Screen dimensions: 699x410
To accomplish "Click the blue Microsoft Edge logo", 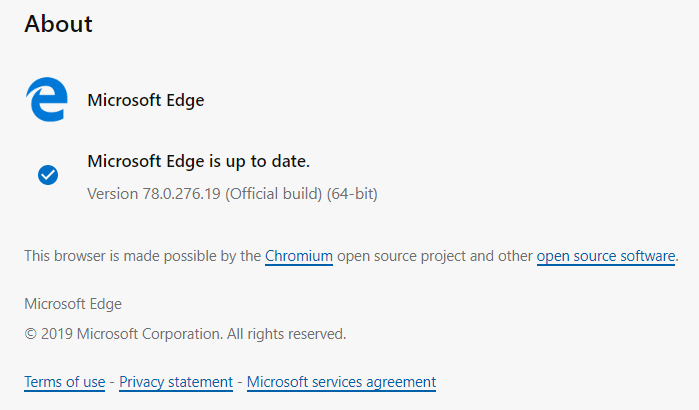I will click(47, 101).
